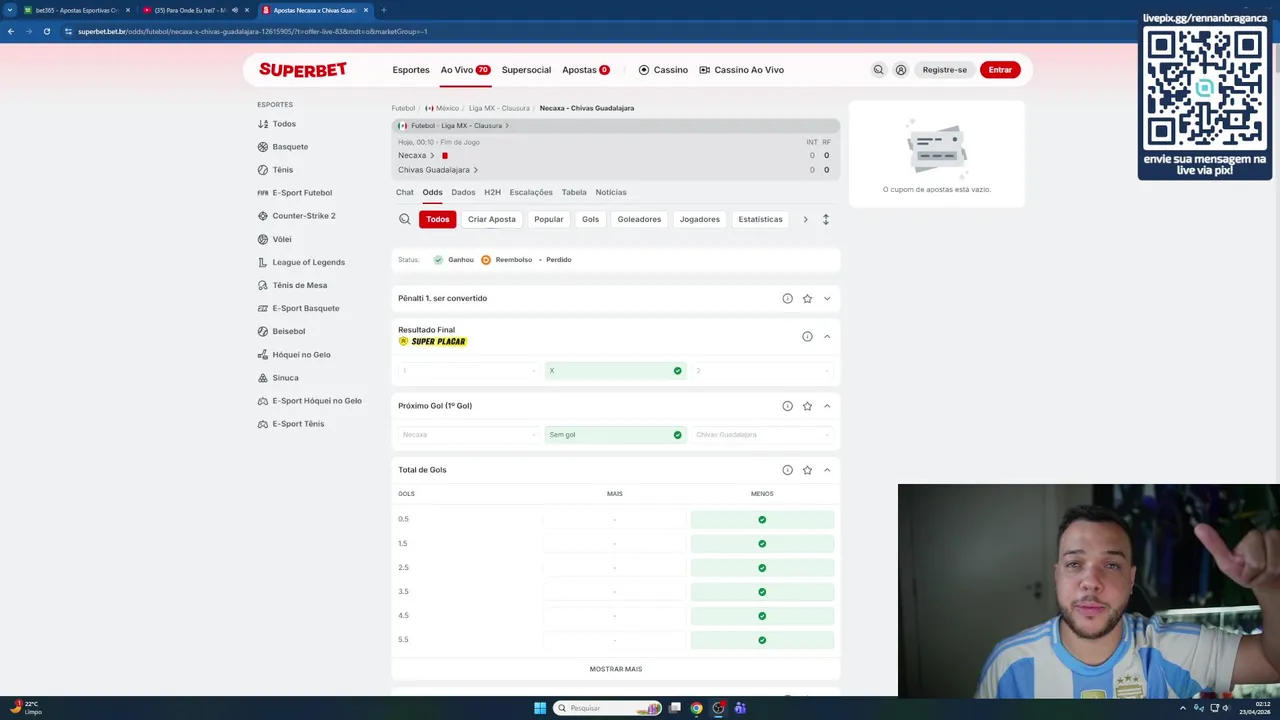Open the search magnifier in Superbet header

tap(878, 70)
